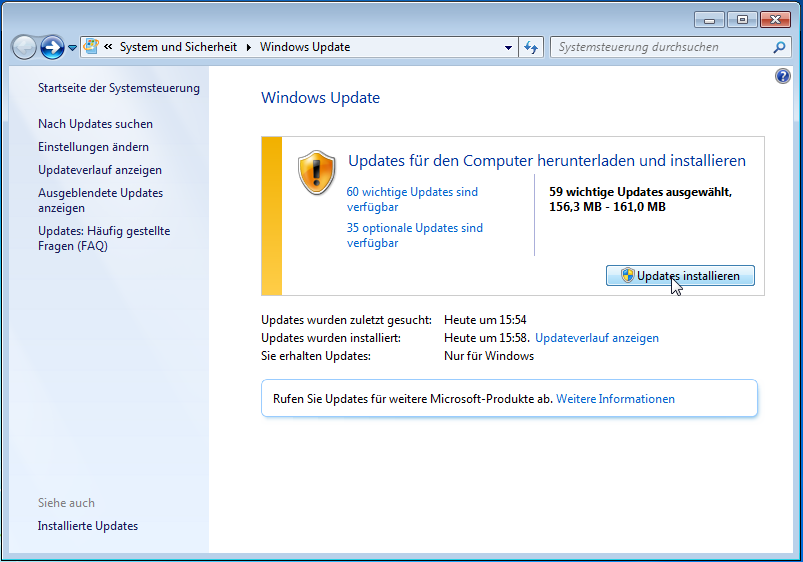The image size is (803, 562).
Task: Click the Forward navigation arrow
Action: (52, 48)
